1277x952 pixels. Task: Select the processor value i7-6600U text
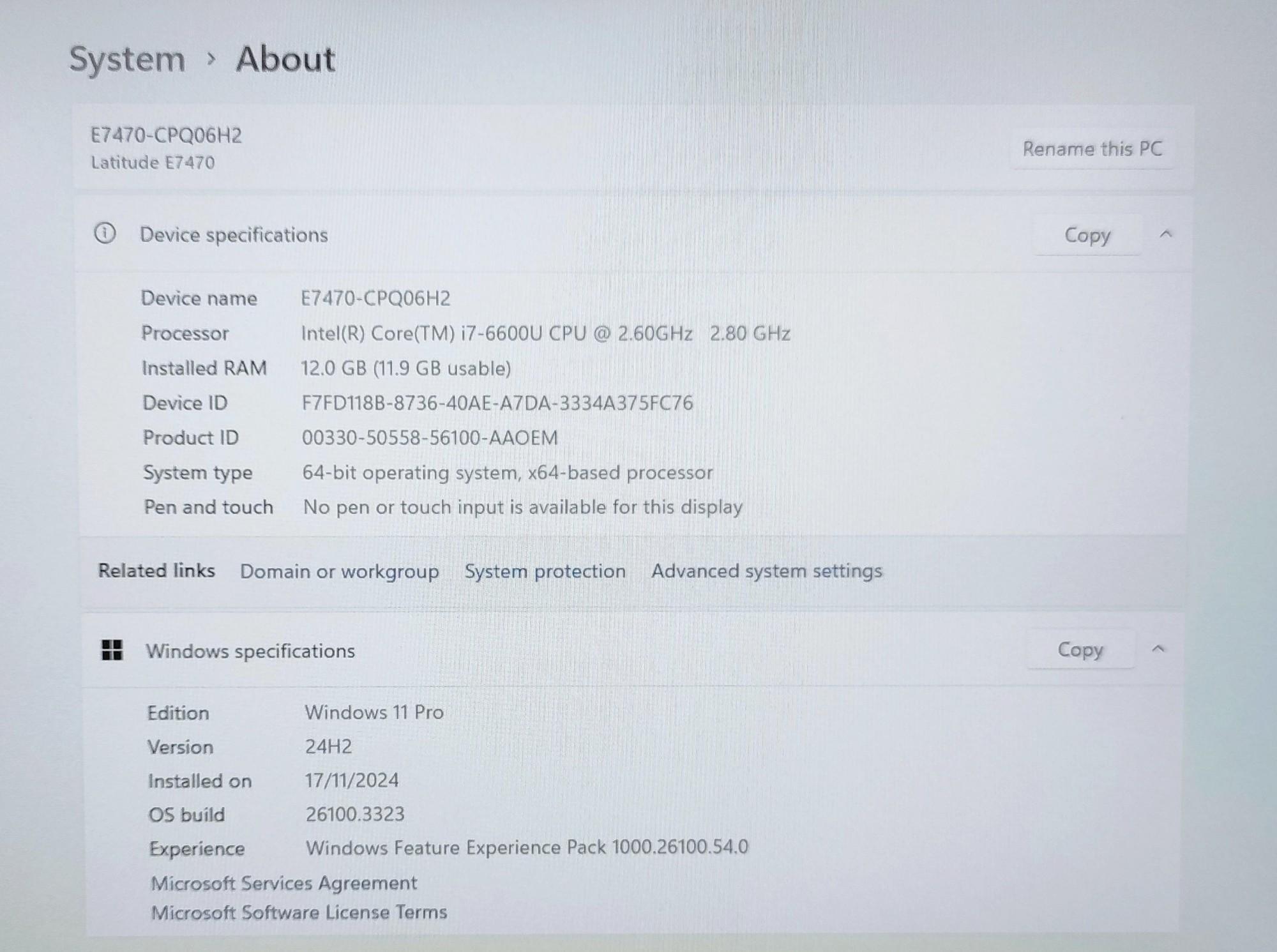(546, 333)
